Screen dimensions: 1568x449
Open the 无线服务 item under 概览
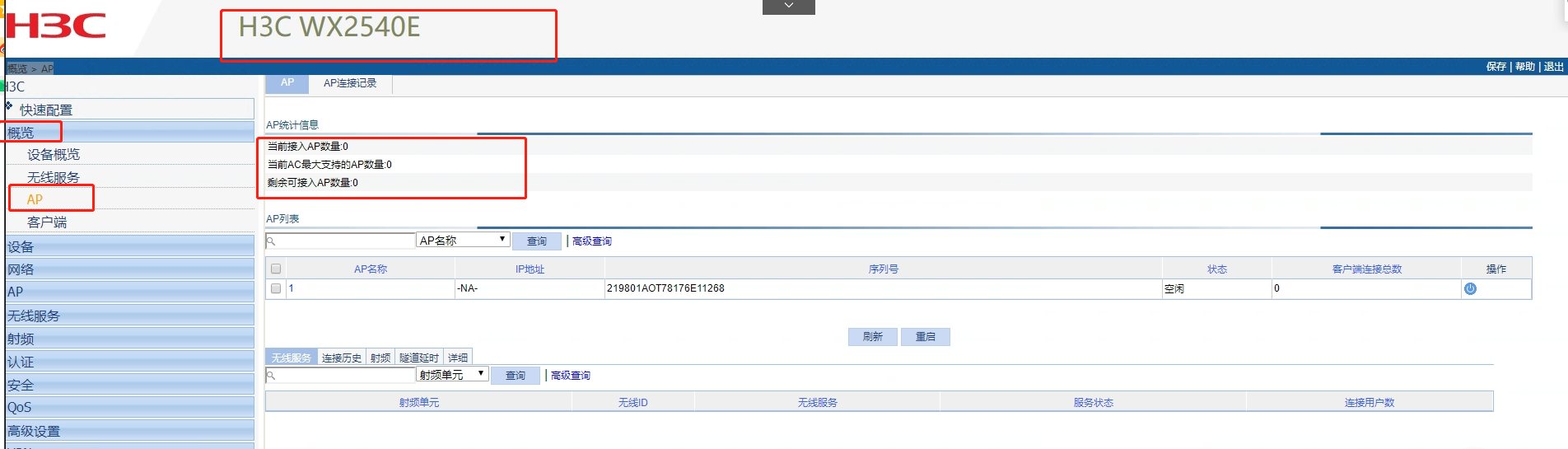click(x=54, y=177)
